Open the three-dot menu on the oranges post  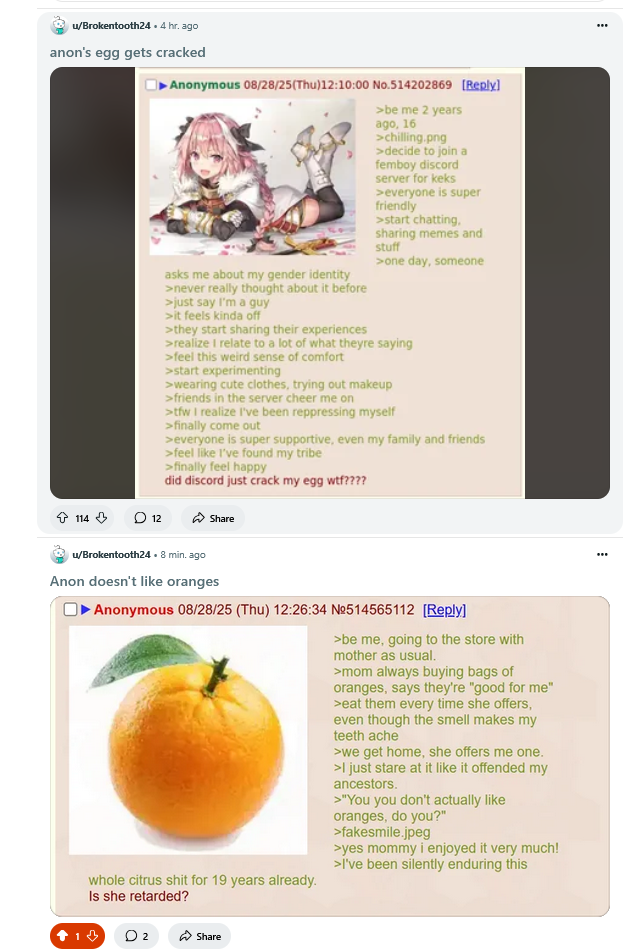(x=602, y=554)
